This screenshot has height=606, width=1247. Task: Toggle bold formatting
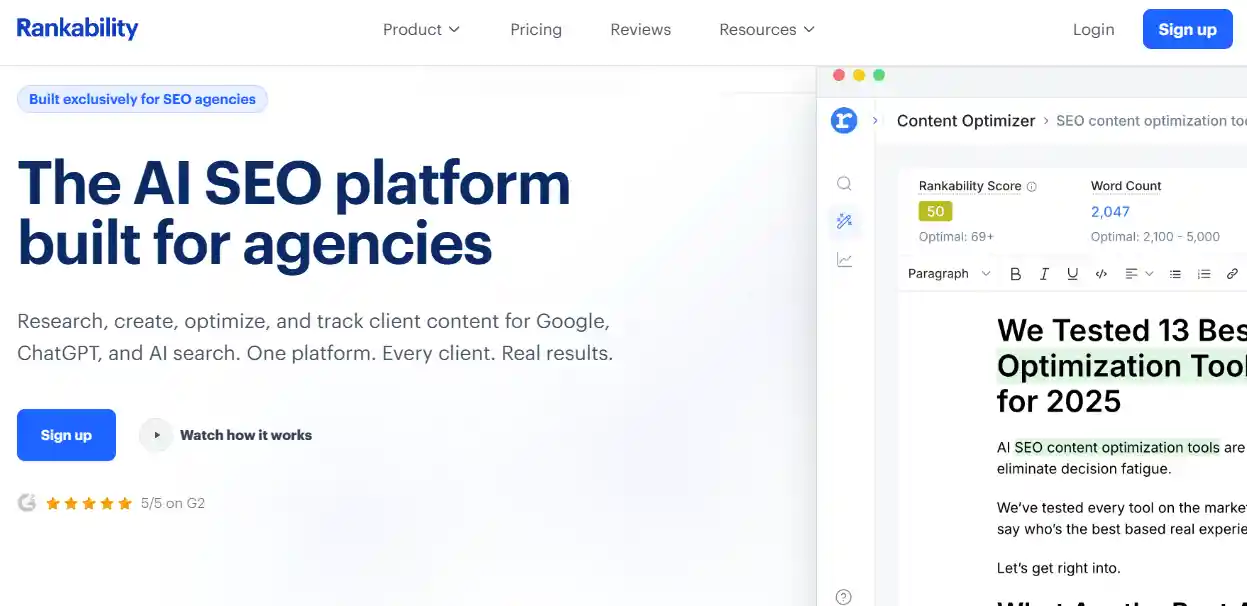1016,272
